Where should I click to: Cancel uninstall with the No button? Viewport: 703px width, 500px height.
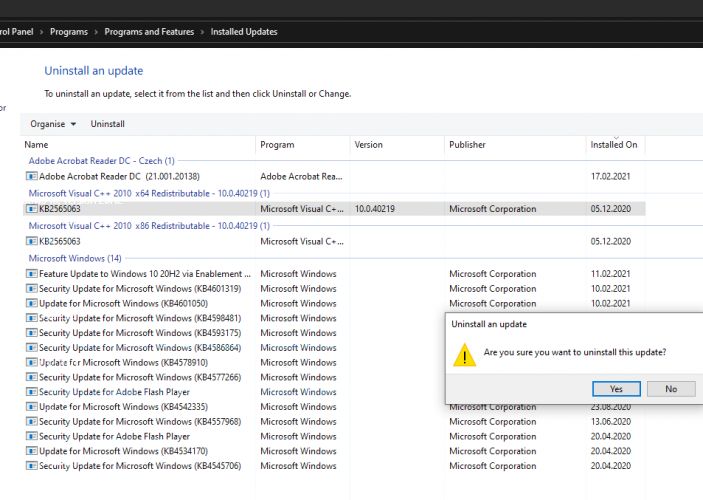point(671,389)
